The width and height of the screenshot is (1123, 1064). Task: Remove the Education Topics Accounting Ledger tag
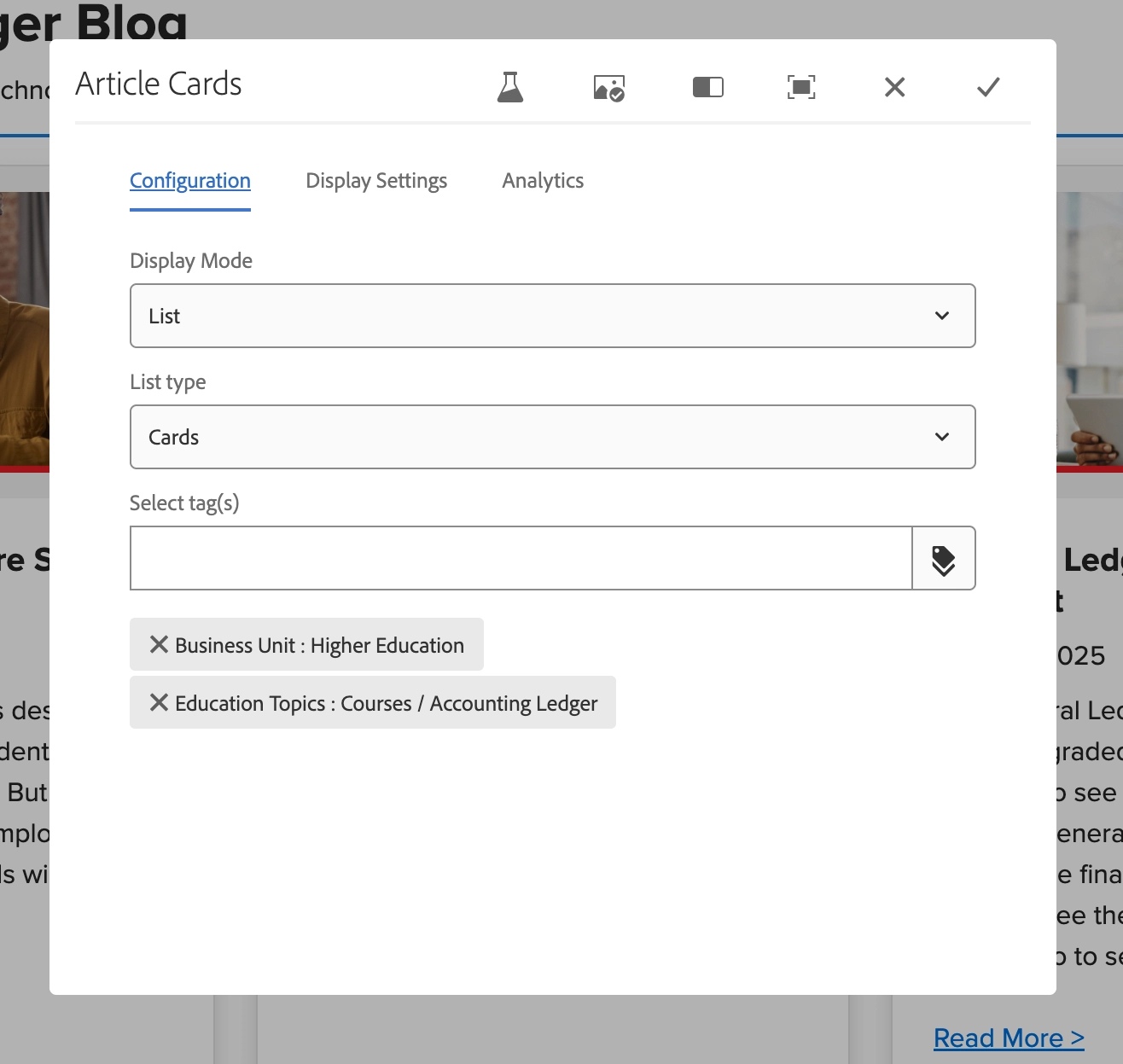(159, 702)
